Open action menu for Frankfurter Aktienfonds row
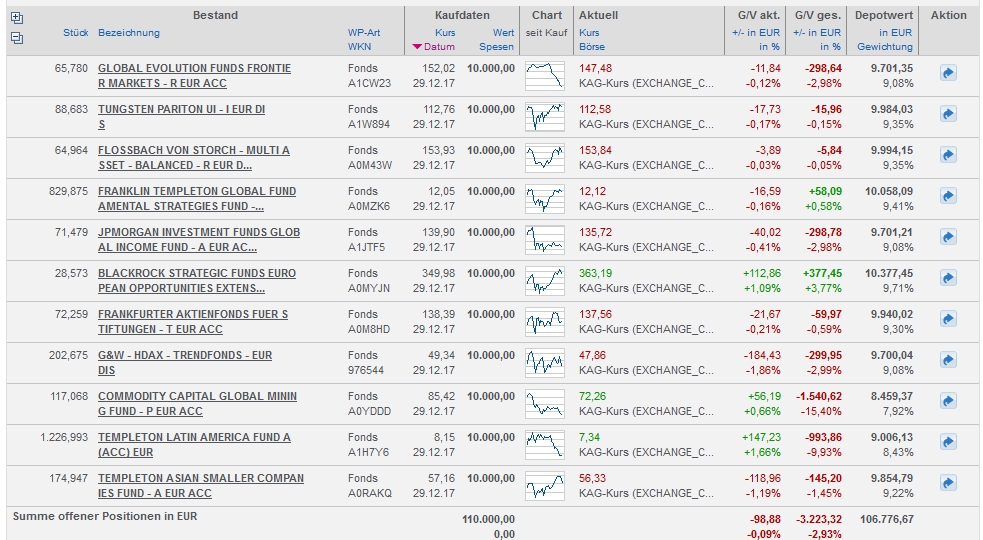The image size is (983, 540). (948, 319)
